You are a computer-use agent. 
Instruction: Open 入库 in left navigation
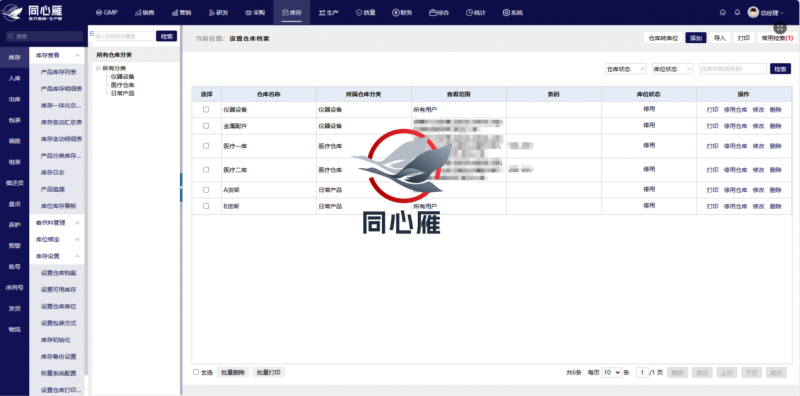(x=14, y=79)
